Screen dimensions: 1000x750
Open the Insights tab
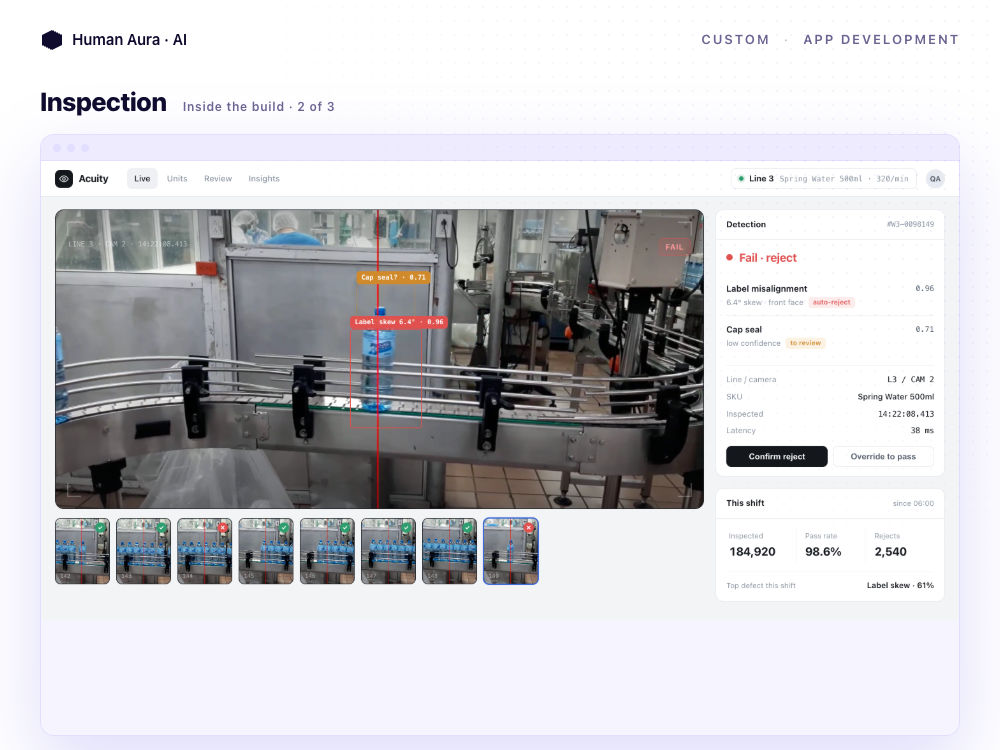coord(264,179)
